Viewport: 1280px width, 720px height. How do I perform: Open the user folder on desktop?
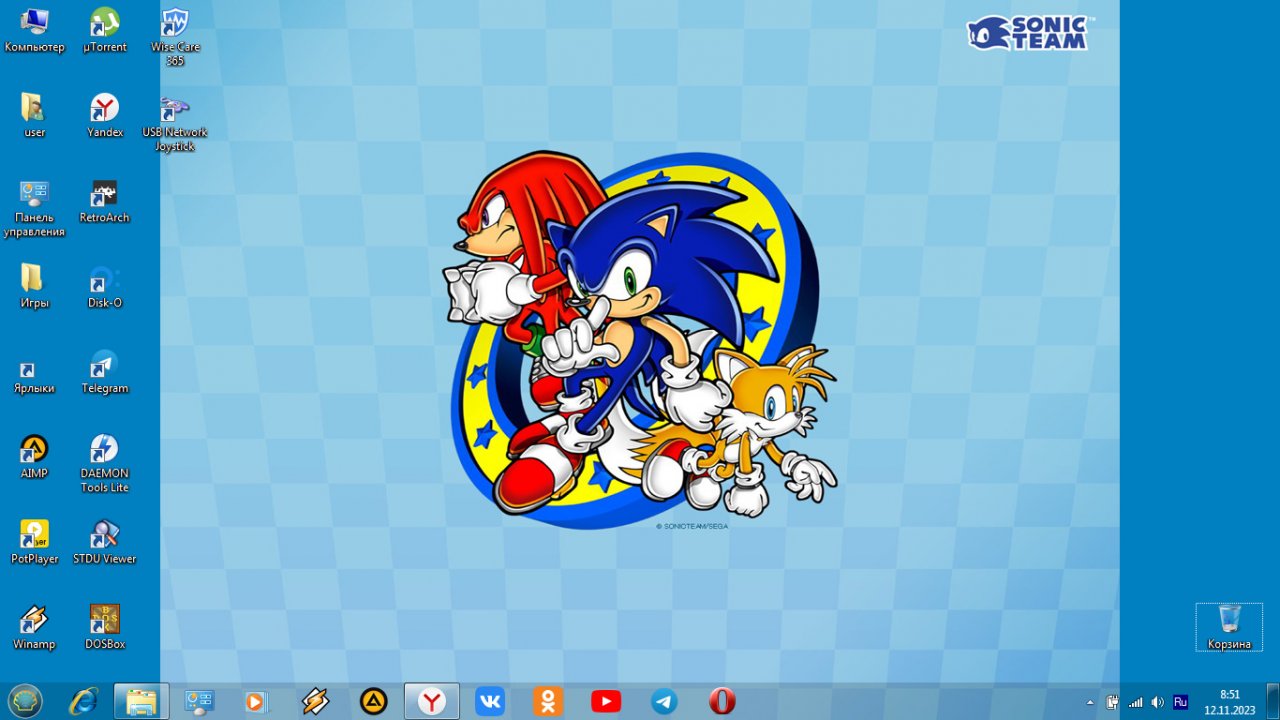coord(34,116)
